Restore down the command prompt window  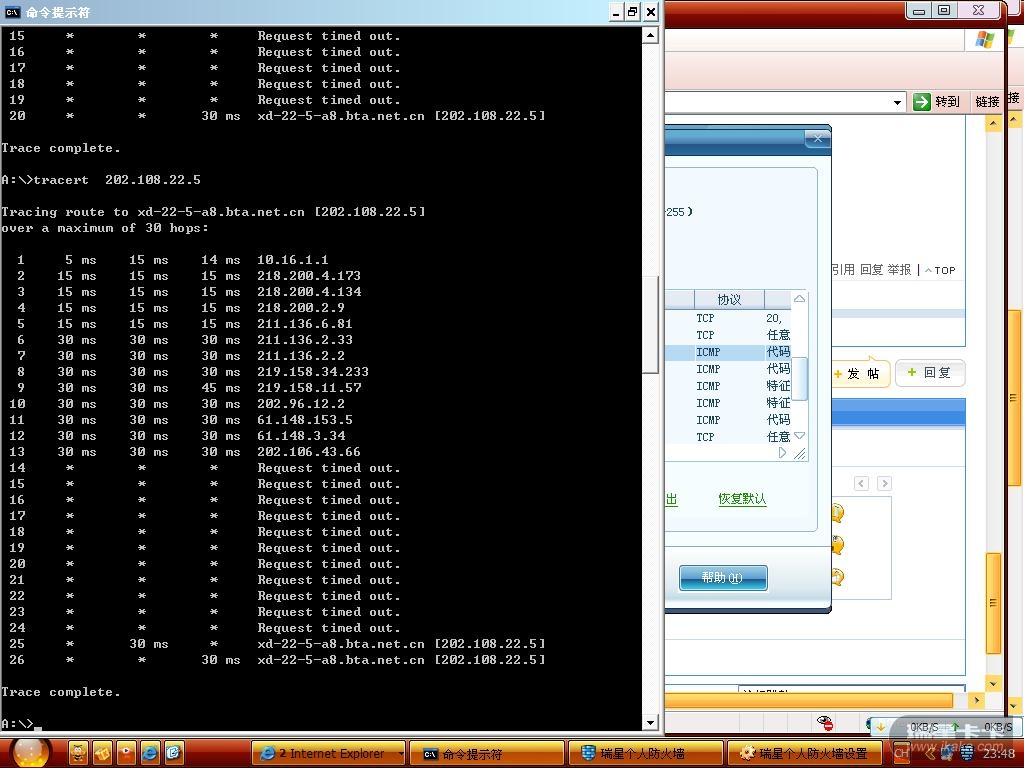633,12
